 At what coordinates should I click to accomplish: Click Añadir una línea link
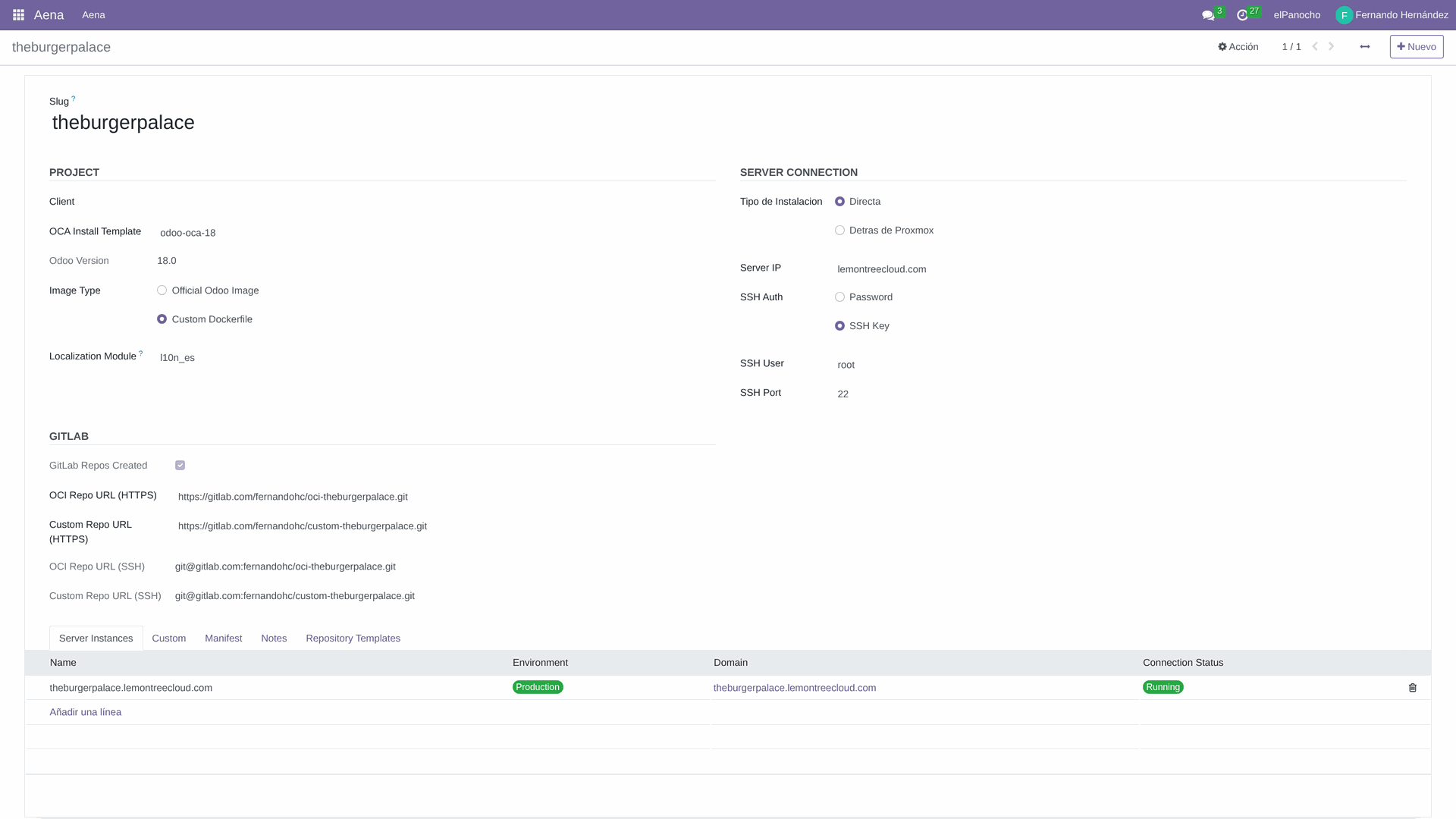(85, 712)
